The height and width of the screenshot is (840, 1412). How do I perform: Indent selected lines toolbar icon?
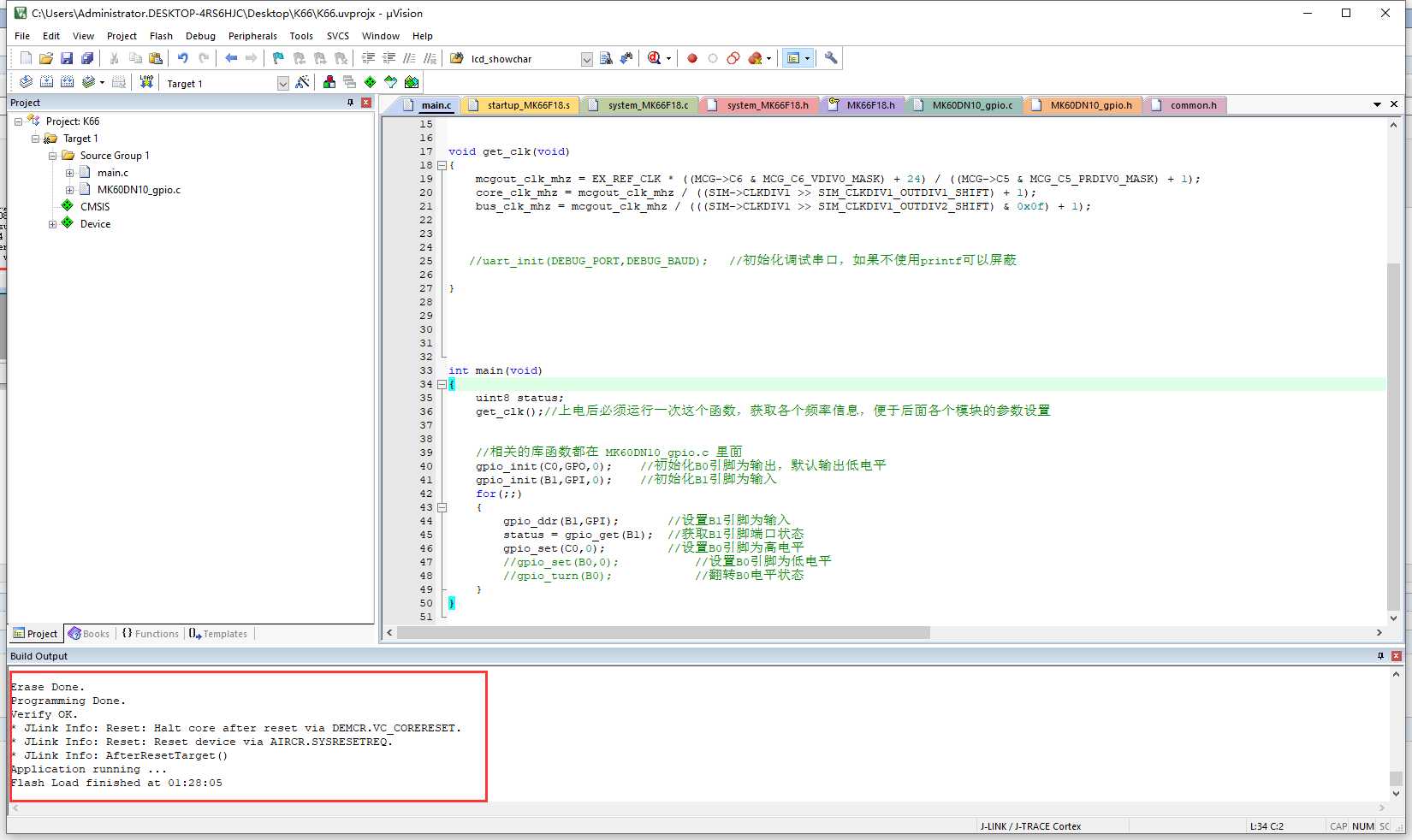369,58
